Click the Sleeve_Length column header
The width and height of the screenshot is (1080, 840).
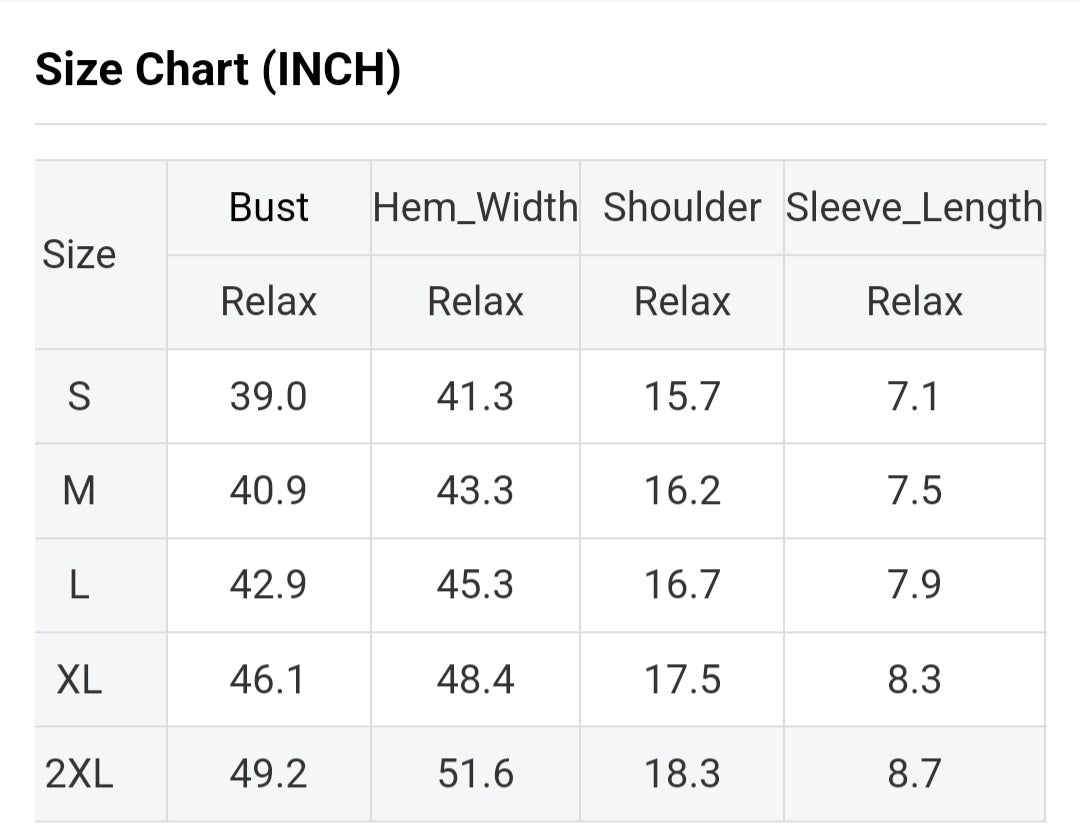point(914,208)
